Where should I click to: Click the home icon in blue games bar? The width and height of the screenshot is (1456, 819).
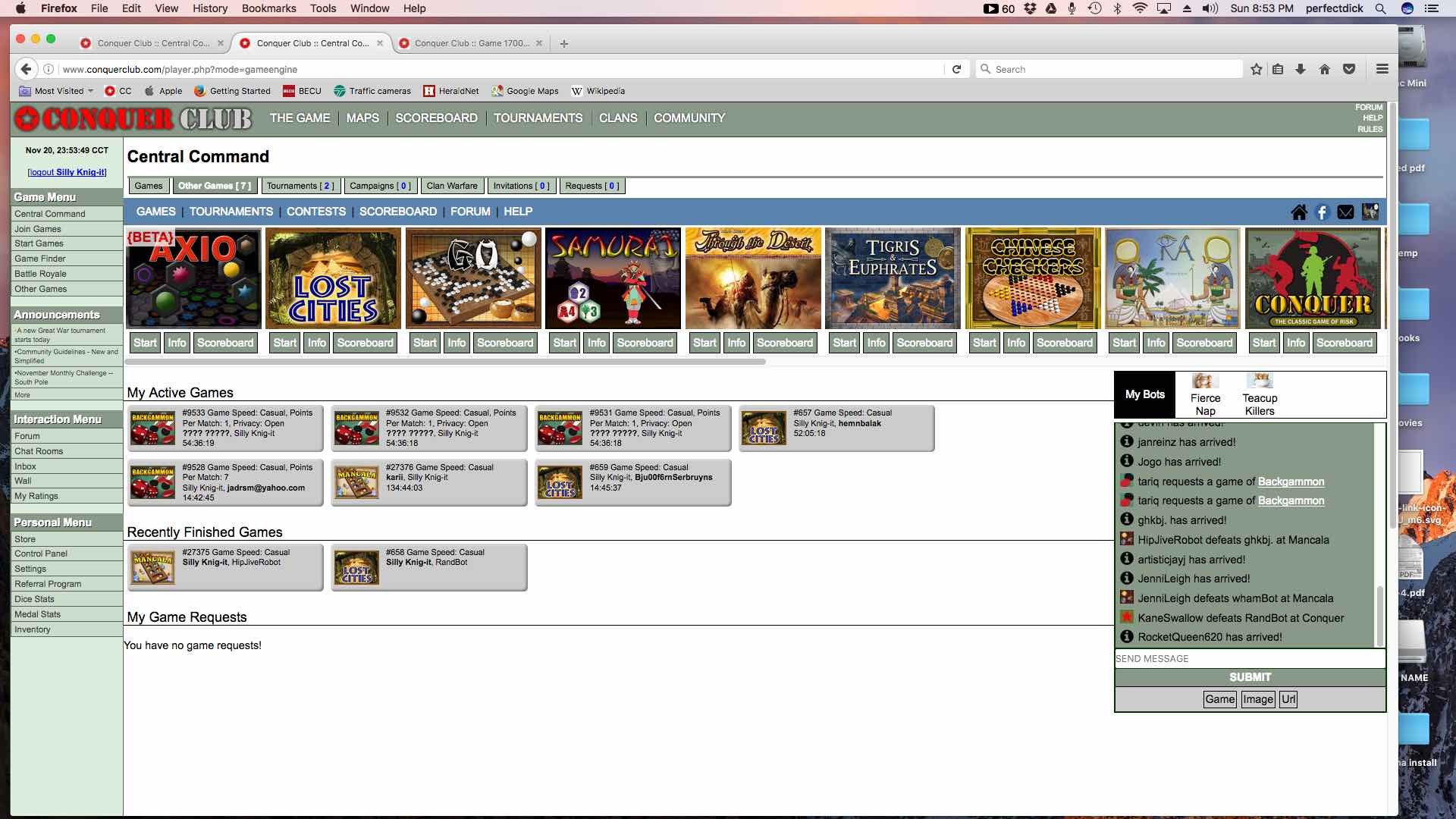click(x=1299, y=212)
